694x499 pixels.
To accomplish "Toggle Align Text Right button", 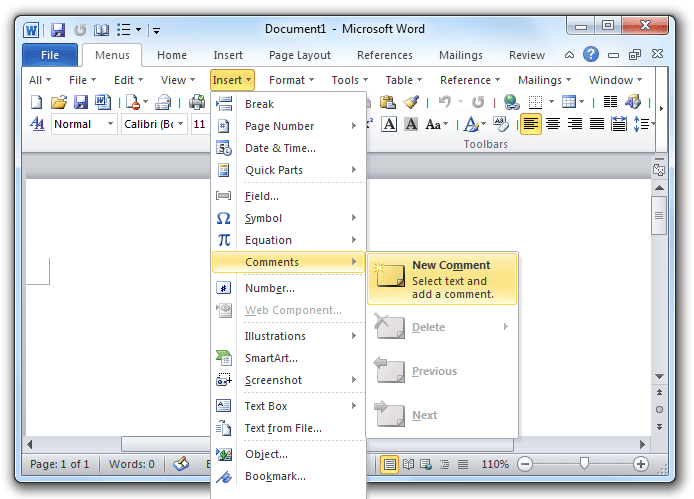I will (574, 124).
